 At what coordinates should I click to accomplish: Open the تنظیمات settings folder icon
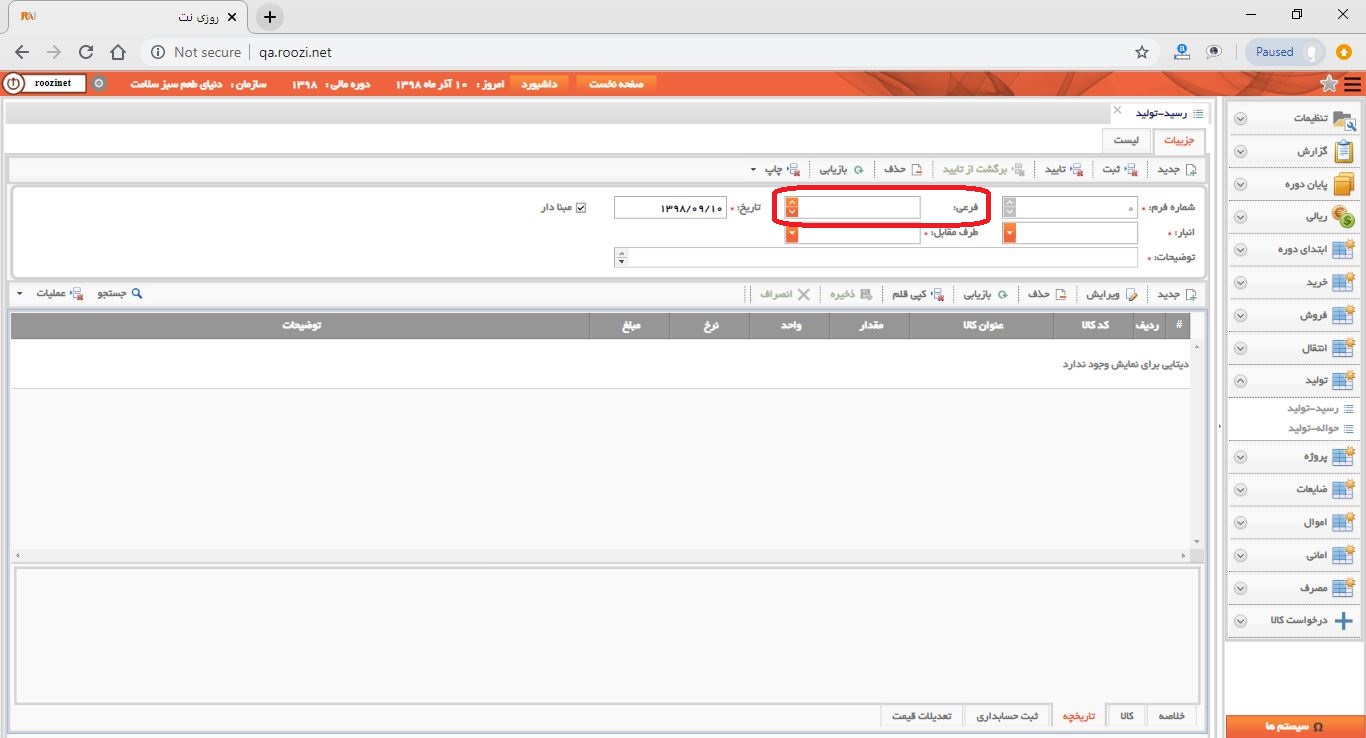1344,118
